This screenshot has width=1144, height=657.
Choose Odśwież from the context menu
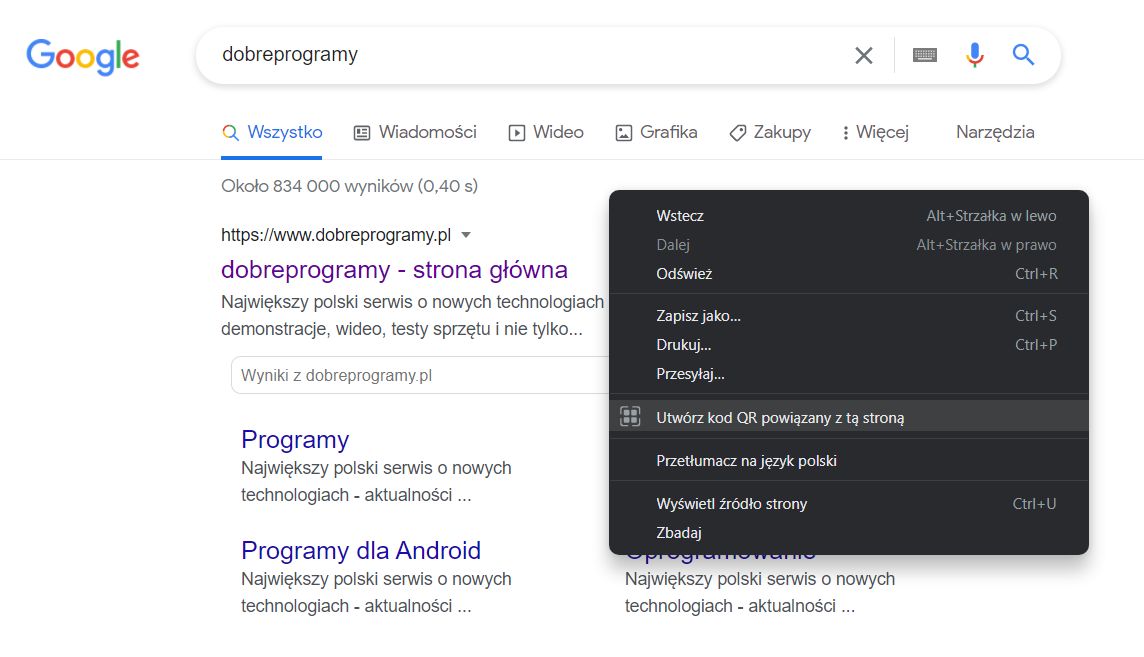(x=684, y=273)
